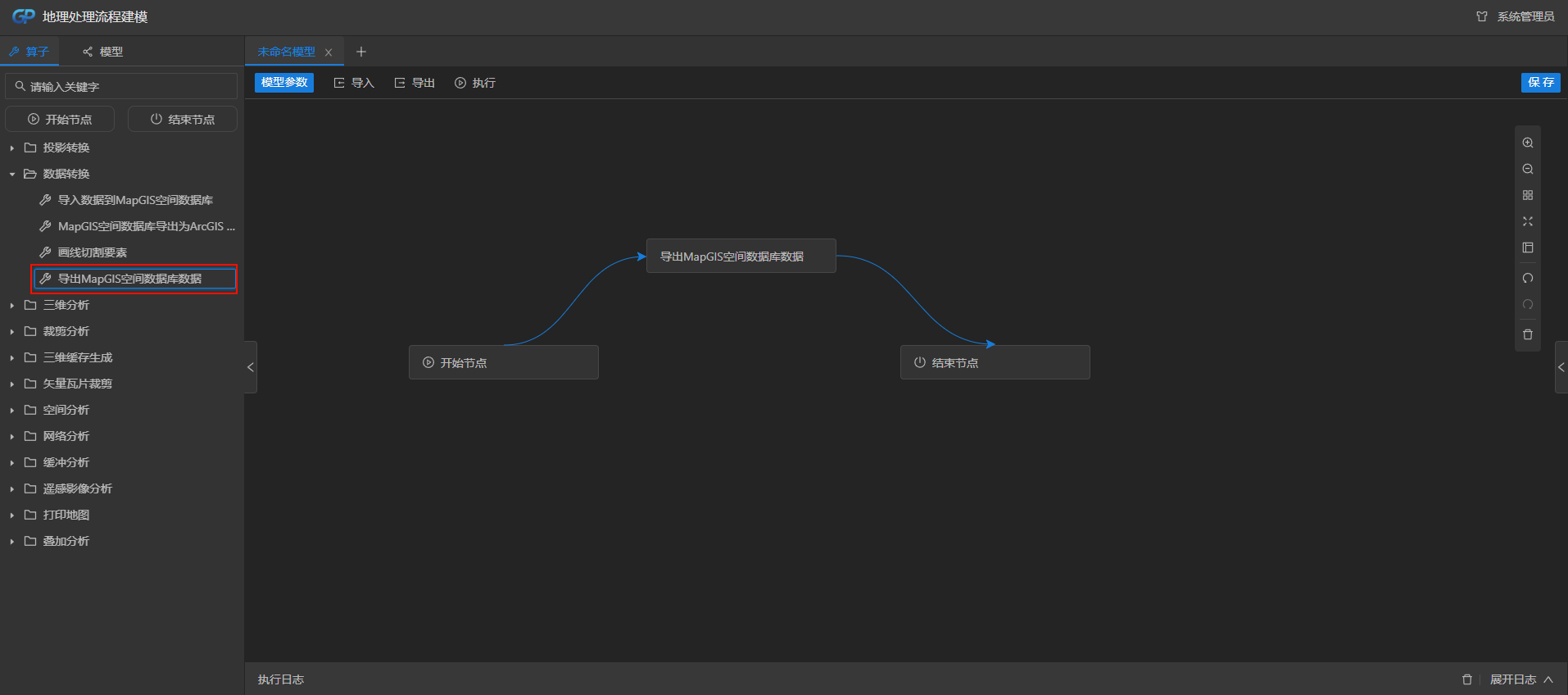
Task: Toggle the right side panel open
Action: point(1561,367)
